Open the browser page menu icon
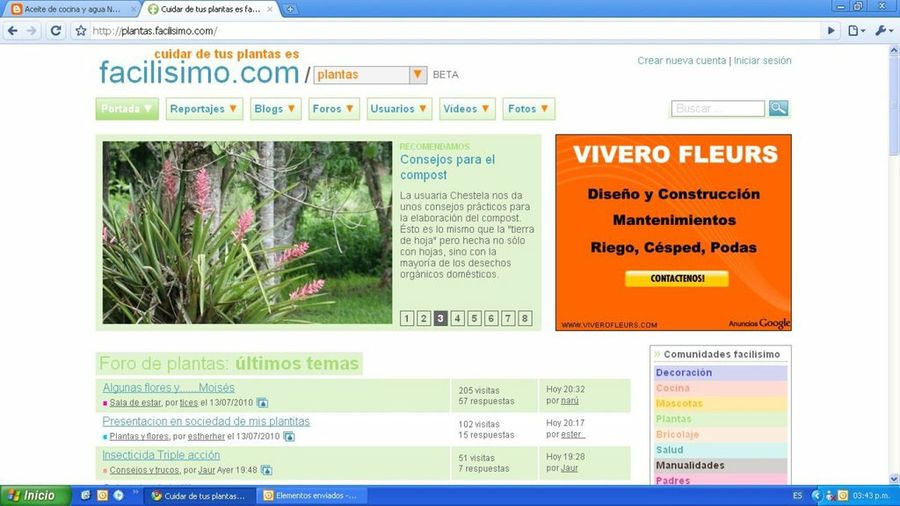The image size is (900, 506). click(x=856, y=31)
